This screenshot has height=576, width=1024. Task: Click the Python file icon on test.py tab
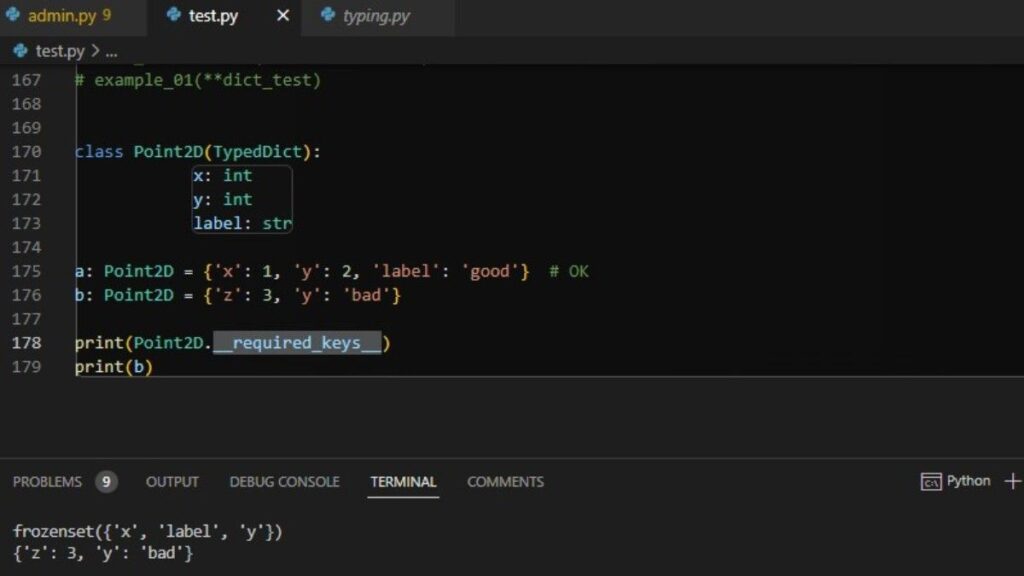point(173,14)
